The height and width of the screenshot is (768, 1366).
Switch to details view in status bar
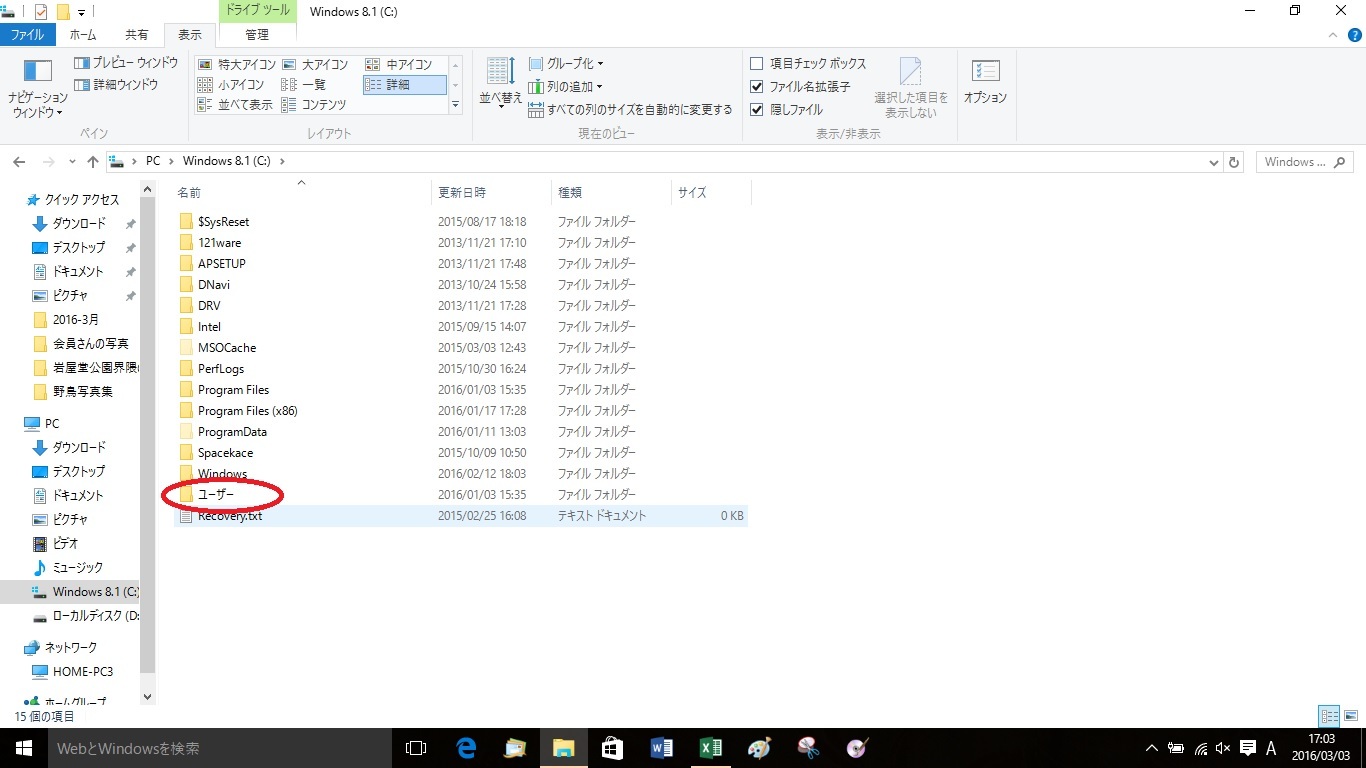pyautogui.click(x=1329, y=716)
